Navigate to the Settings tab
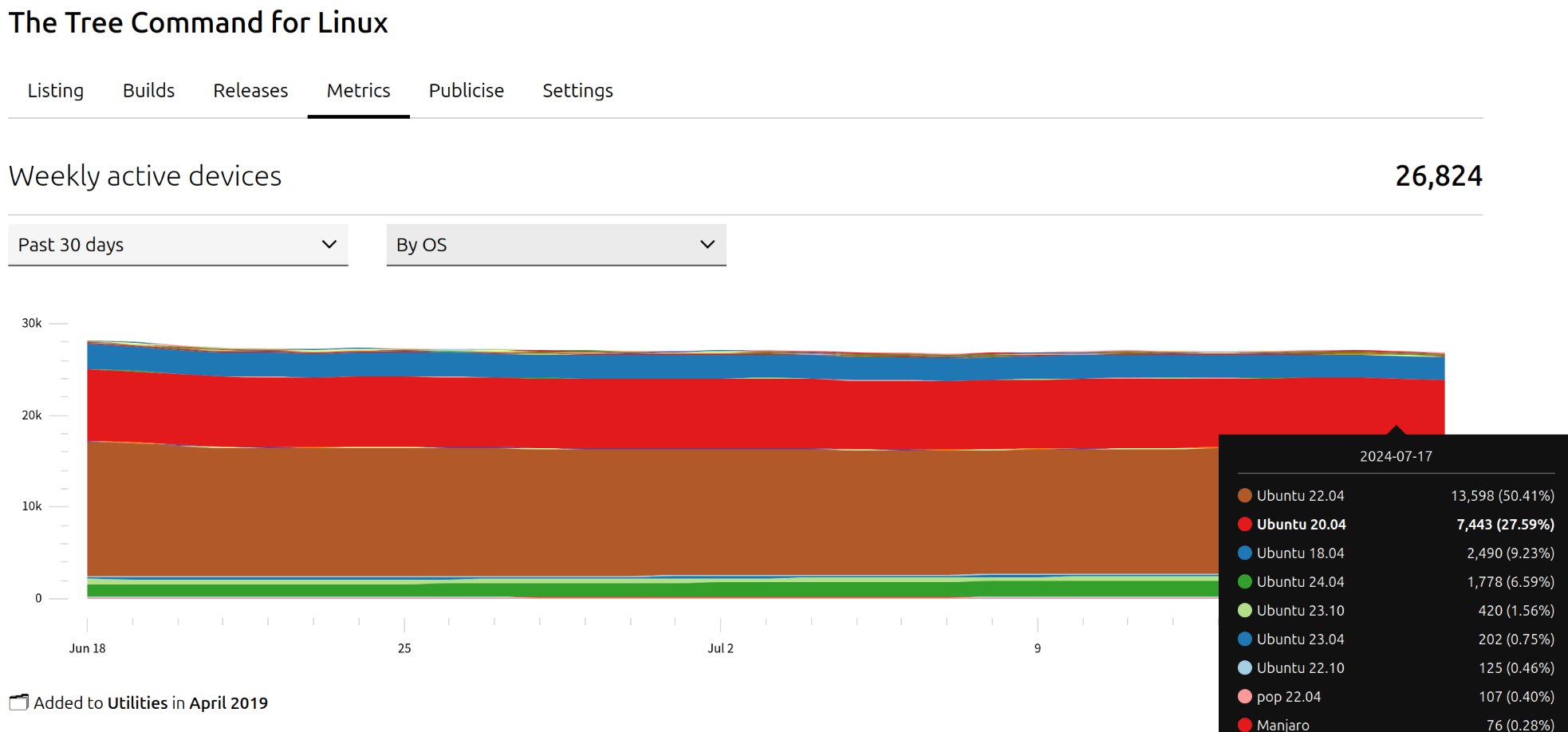The width and height of the screenshot is (1568, 732). coord(577,91)
